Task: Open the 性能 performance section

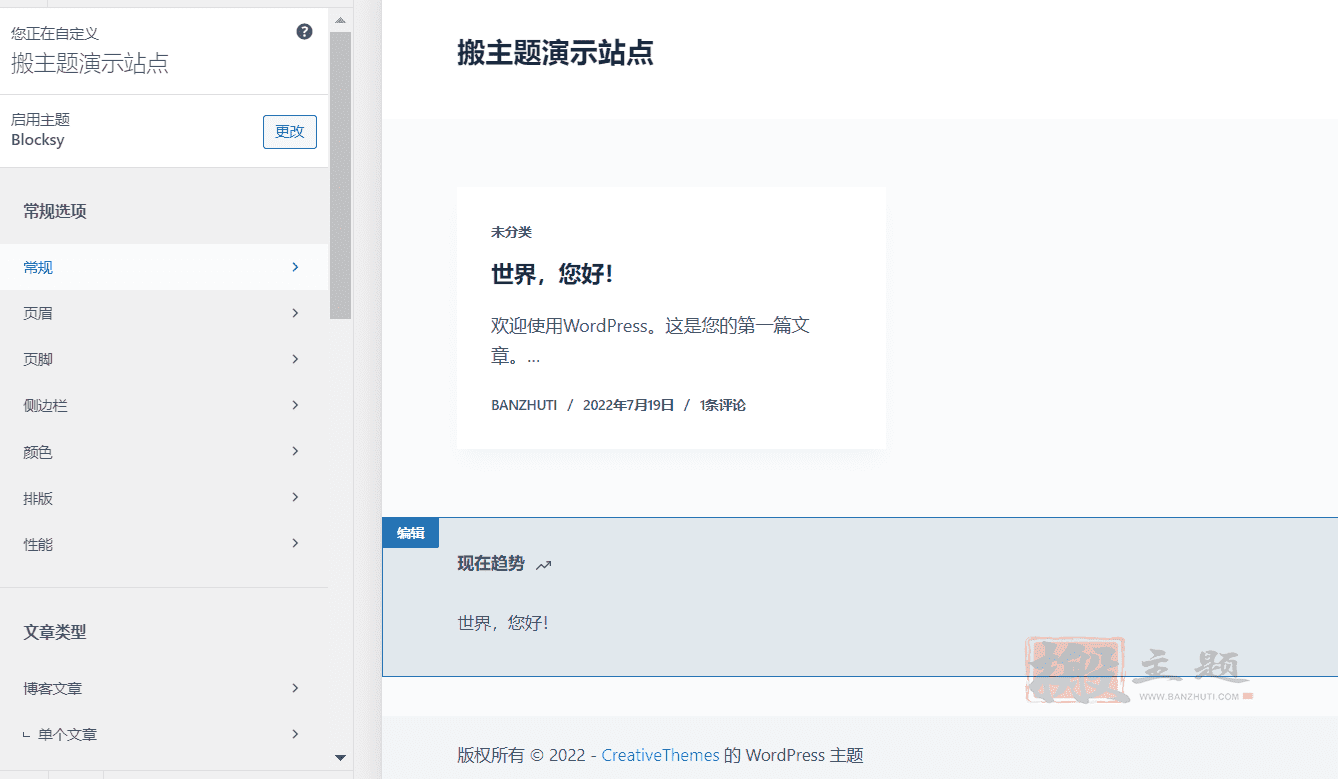Action: 164,544
